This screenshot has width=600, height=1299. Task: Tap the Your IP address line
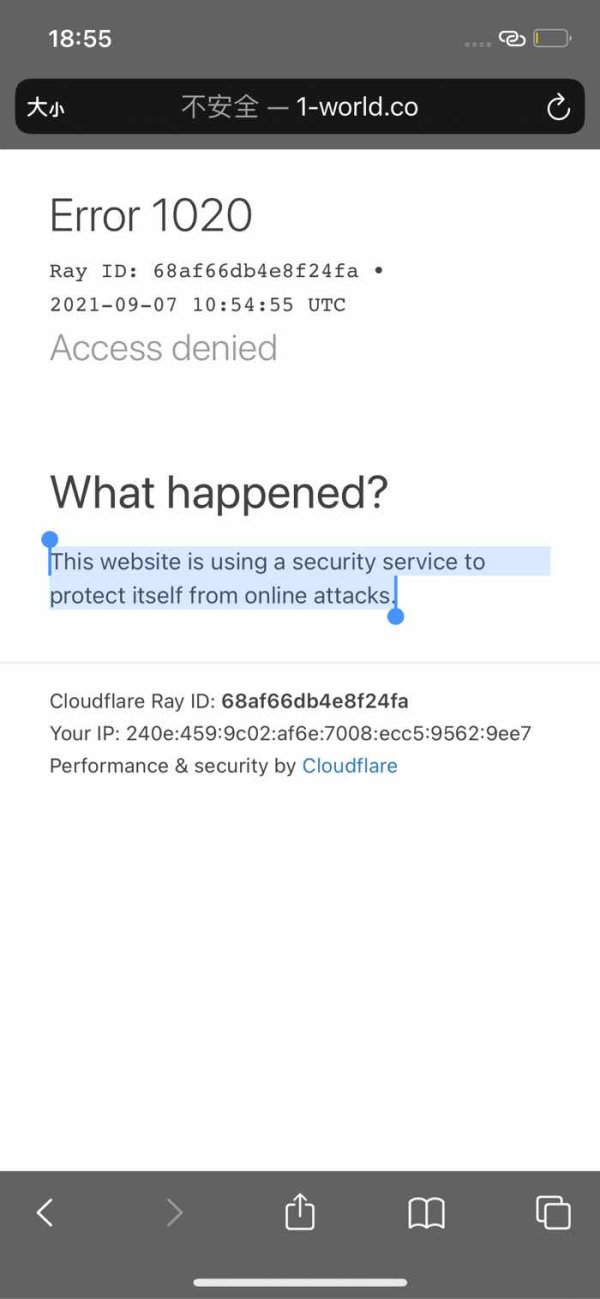point(290,734)
